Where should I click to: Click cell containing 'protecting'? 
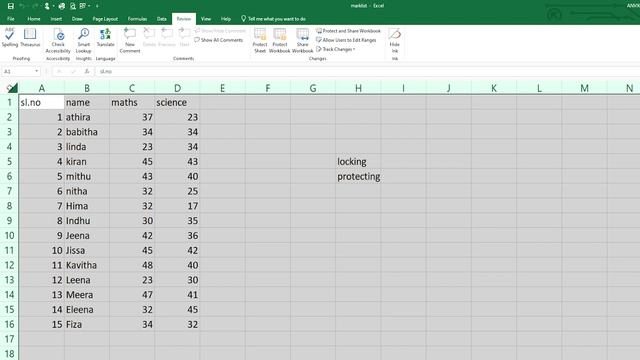[x=358, y=176]
